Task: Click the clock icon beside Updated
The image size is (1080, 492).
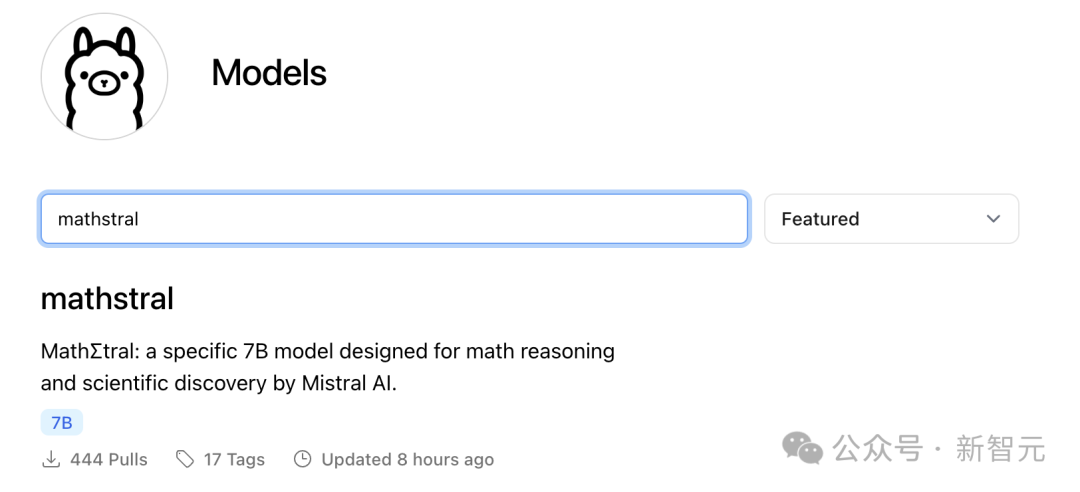Action: pos(302,459)
